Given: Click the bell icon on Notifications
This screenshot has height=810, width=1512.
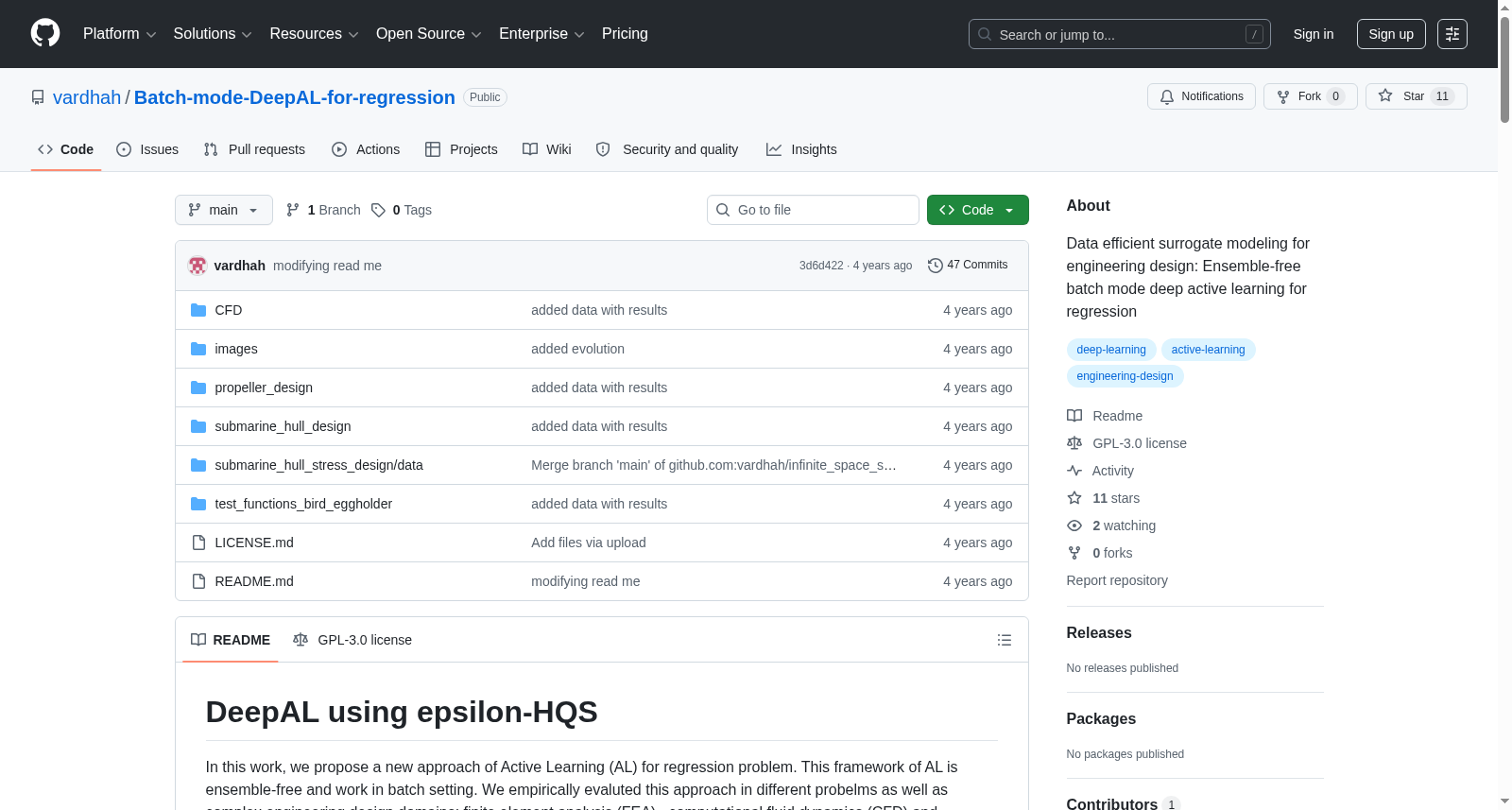Looking at the screenshot, I should pyautogui.click(x=1167, y=96).
